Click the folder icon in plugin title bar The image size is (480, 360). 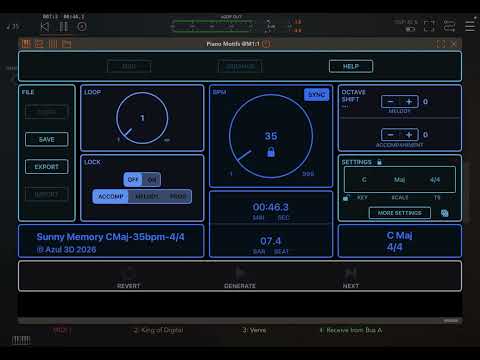(x=67, y=44)
